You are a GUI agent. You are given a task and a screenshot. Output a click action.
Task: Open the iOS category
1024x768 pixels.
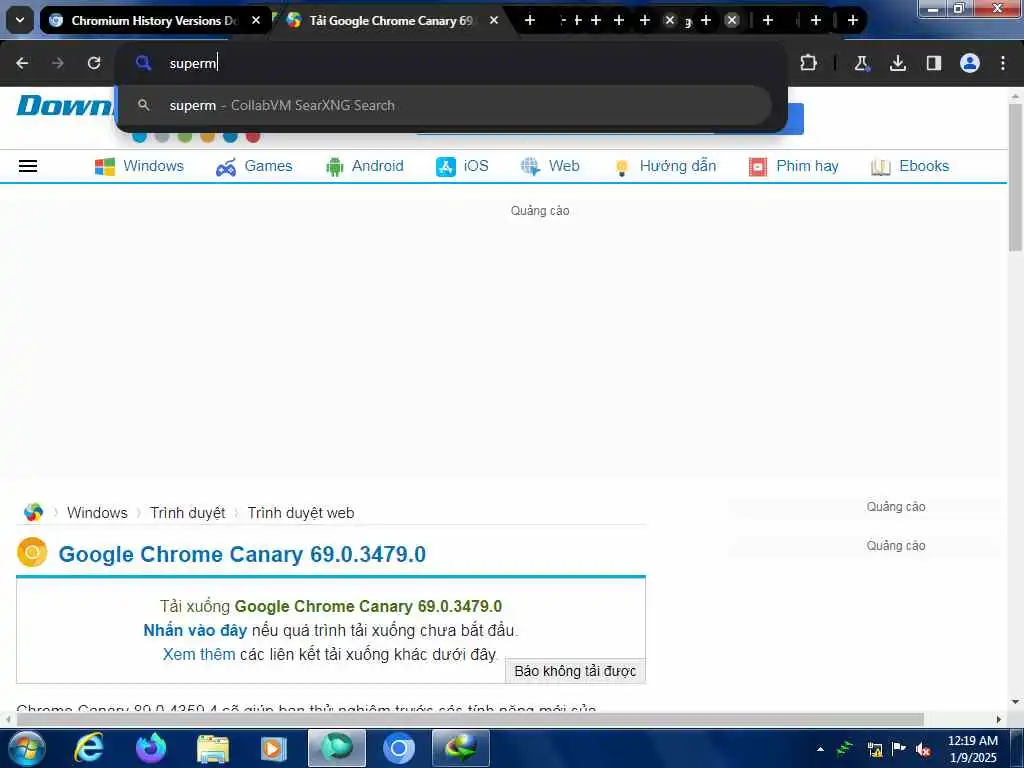click(462, 166)
